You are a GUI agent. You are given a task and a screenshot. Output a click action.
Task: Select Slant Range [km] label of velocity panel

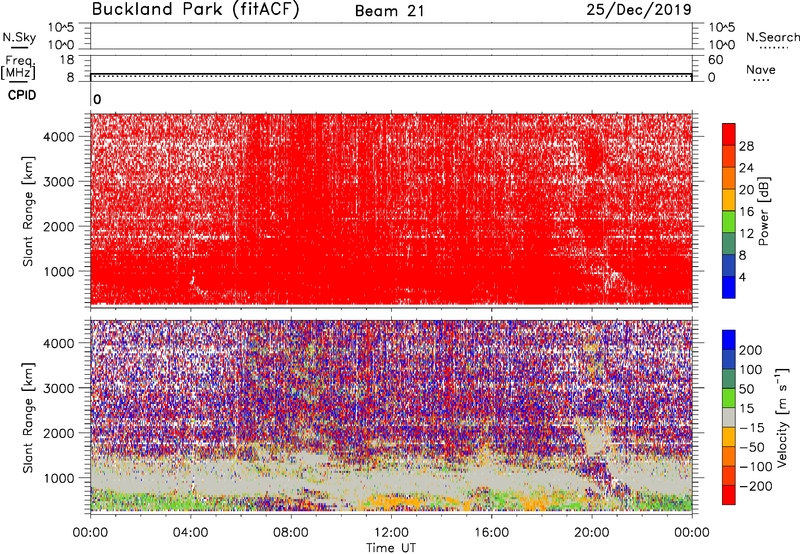point(28,417)
